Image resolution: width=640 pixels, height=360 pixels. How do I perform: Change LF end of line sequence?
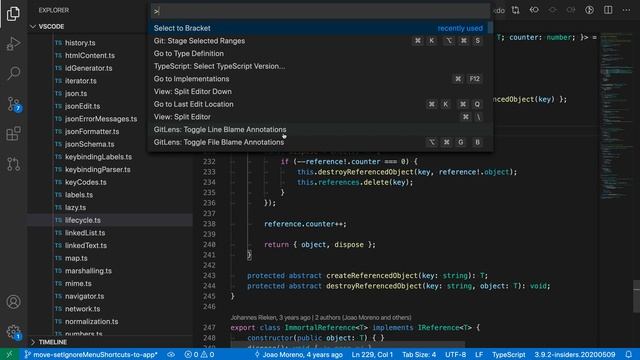(479, 354)
